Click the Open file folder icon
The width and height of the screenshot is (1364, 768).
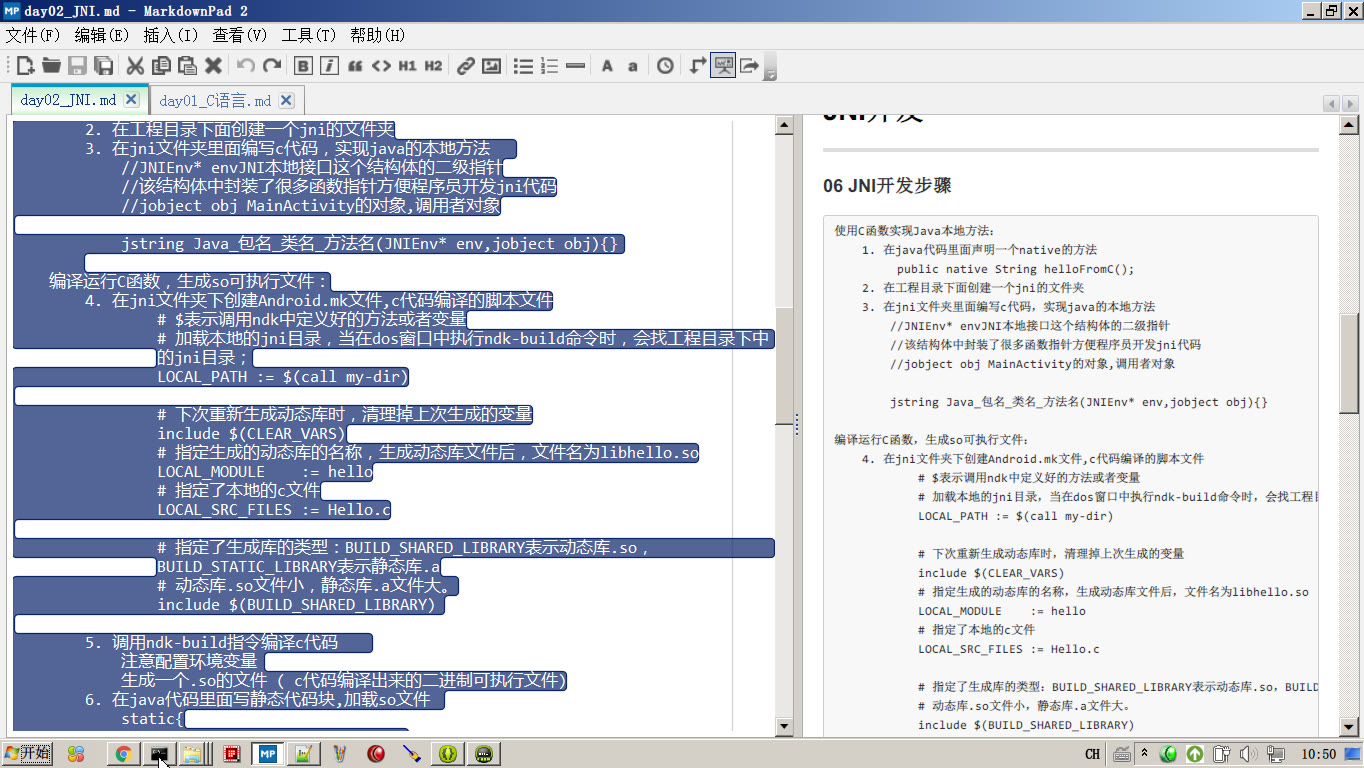51,66
